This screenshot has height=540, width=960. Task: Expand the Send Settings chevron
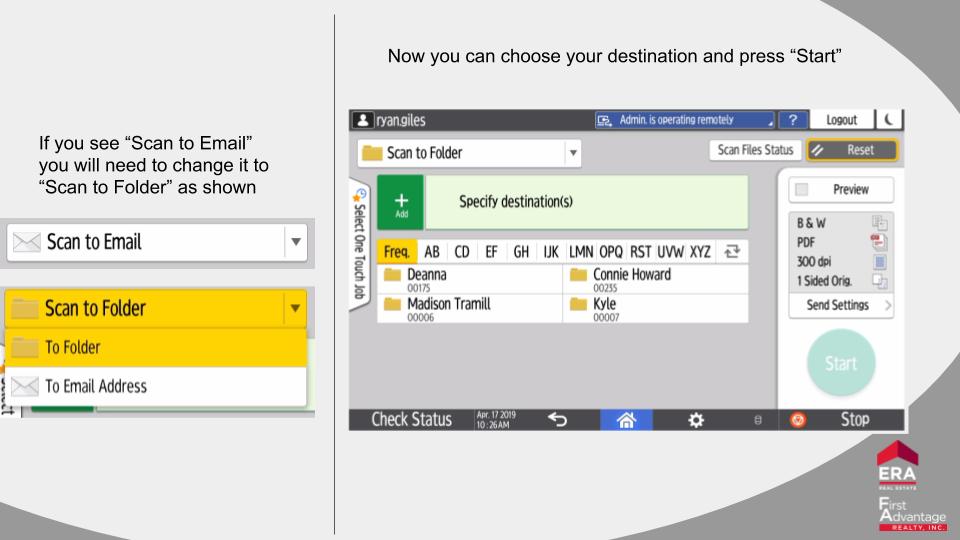tap(888, 305)
